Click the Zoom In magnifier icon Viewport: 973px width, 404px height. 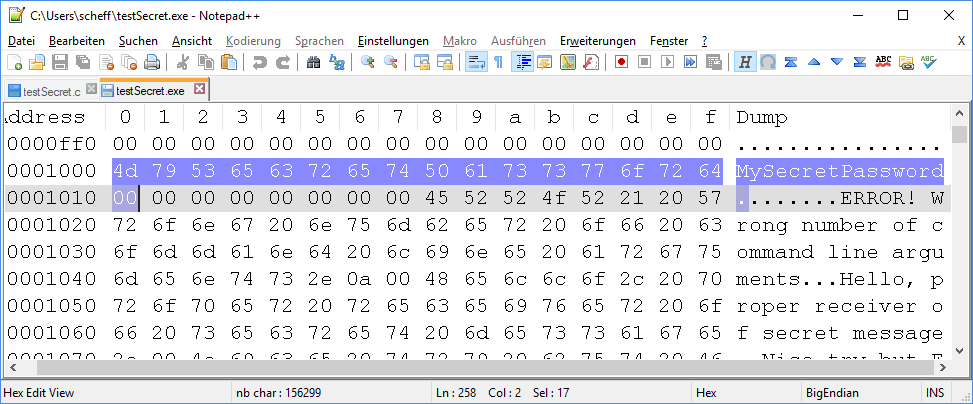tap(368, 62)
